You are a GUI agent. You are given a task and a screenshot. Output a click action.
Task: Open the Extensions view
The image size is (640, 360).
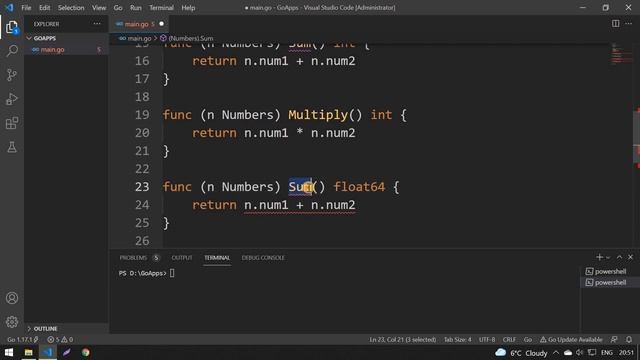point(12,123)
